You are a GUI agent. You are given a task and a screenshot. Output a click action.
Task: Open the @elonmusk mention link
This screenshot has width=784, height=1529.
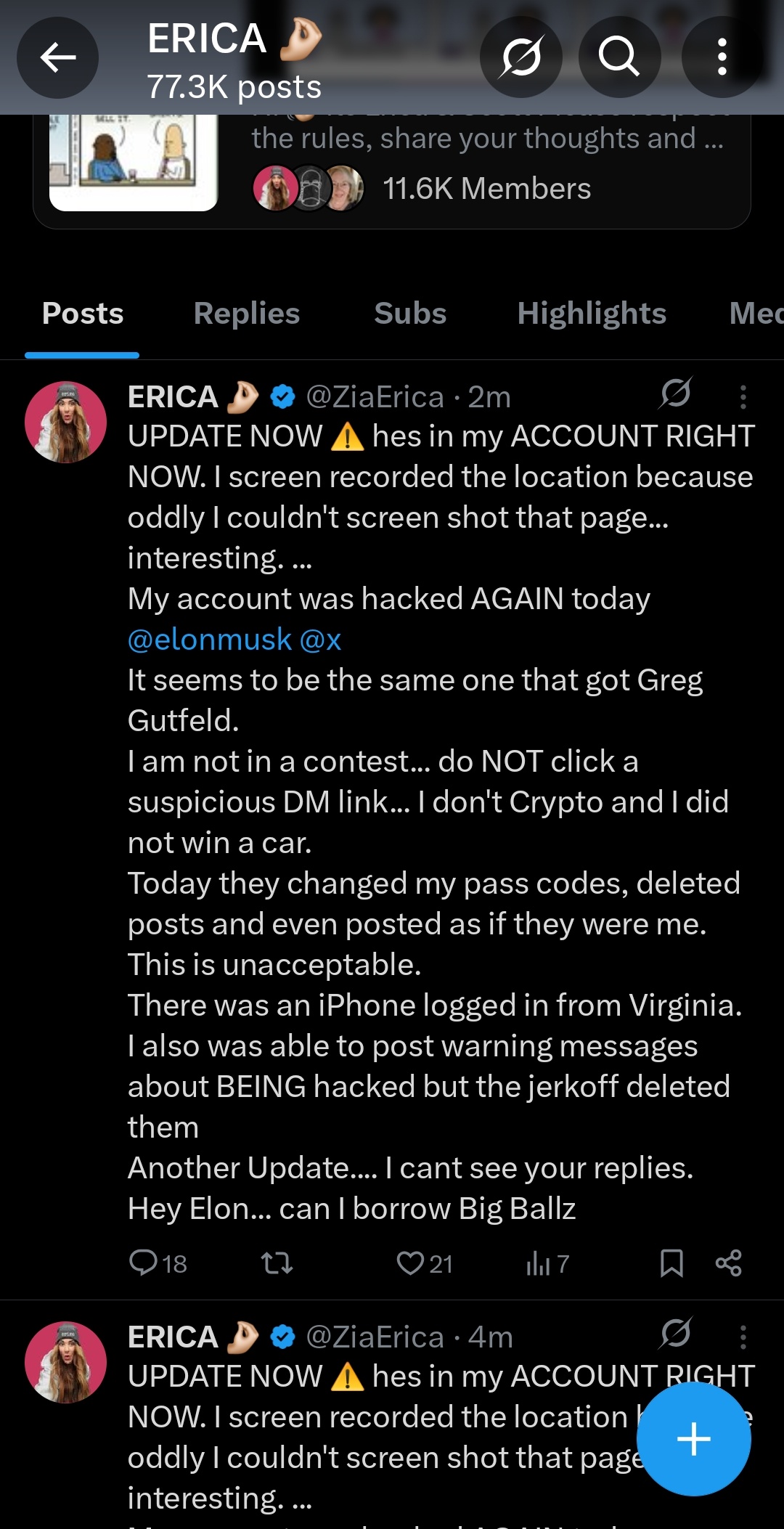[210, 640]
